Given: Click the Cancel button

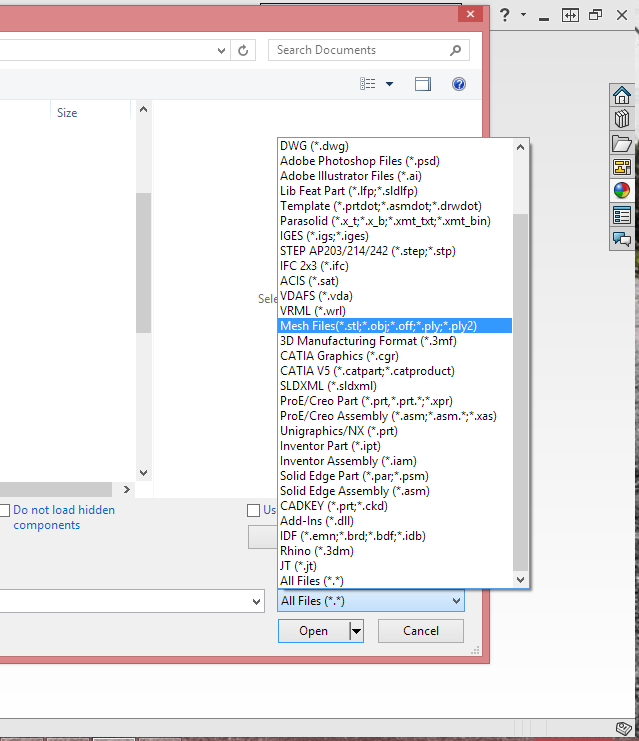Looking at the screenshot, I should click(421, 631).
